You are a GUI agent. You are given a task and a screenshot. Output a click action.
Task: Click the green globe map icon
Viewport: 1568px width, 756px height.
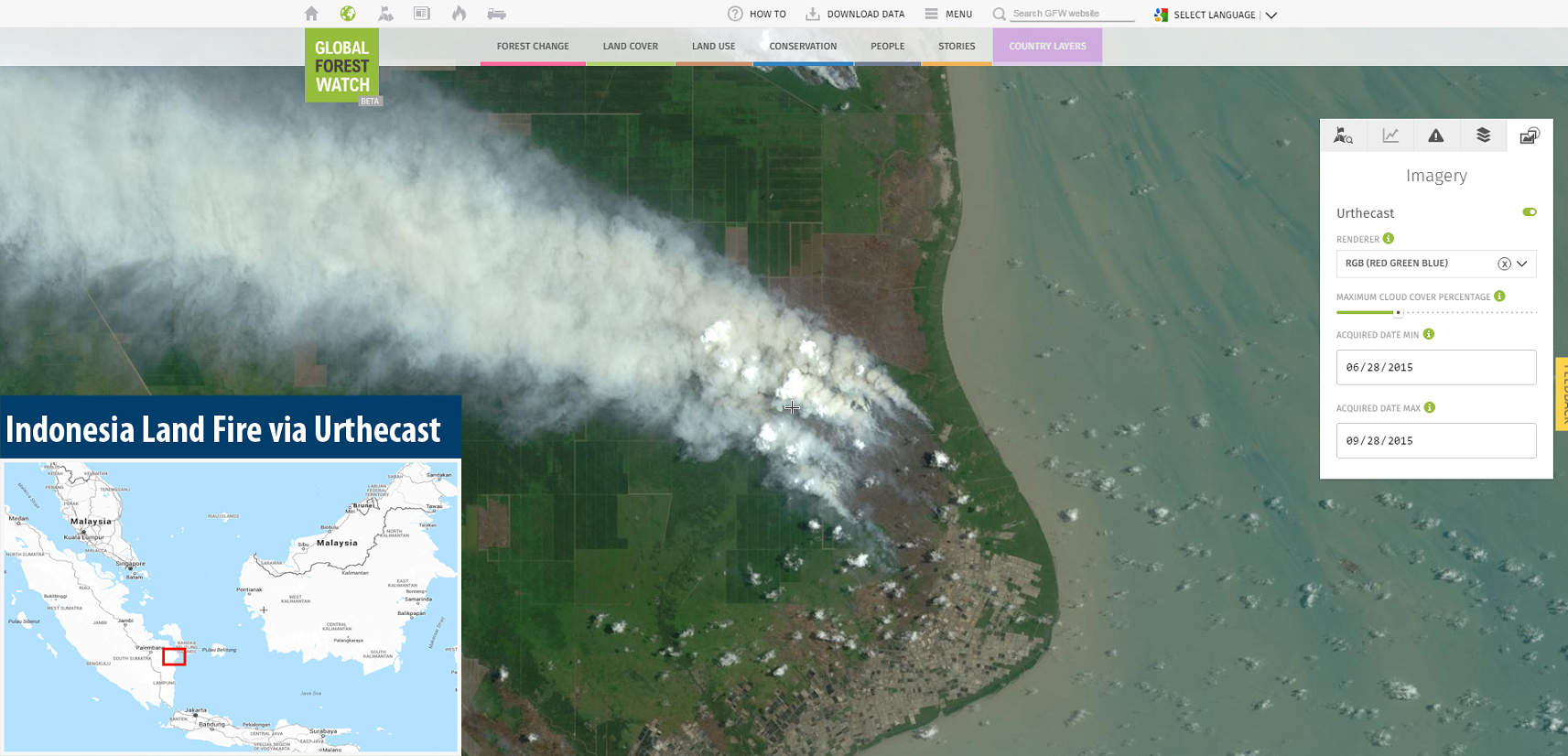pyautogui.click(x=348, y=14)
